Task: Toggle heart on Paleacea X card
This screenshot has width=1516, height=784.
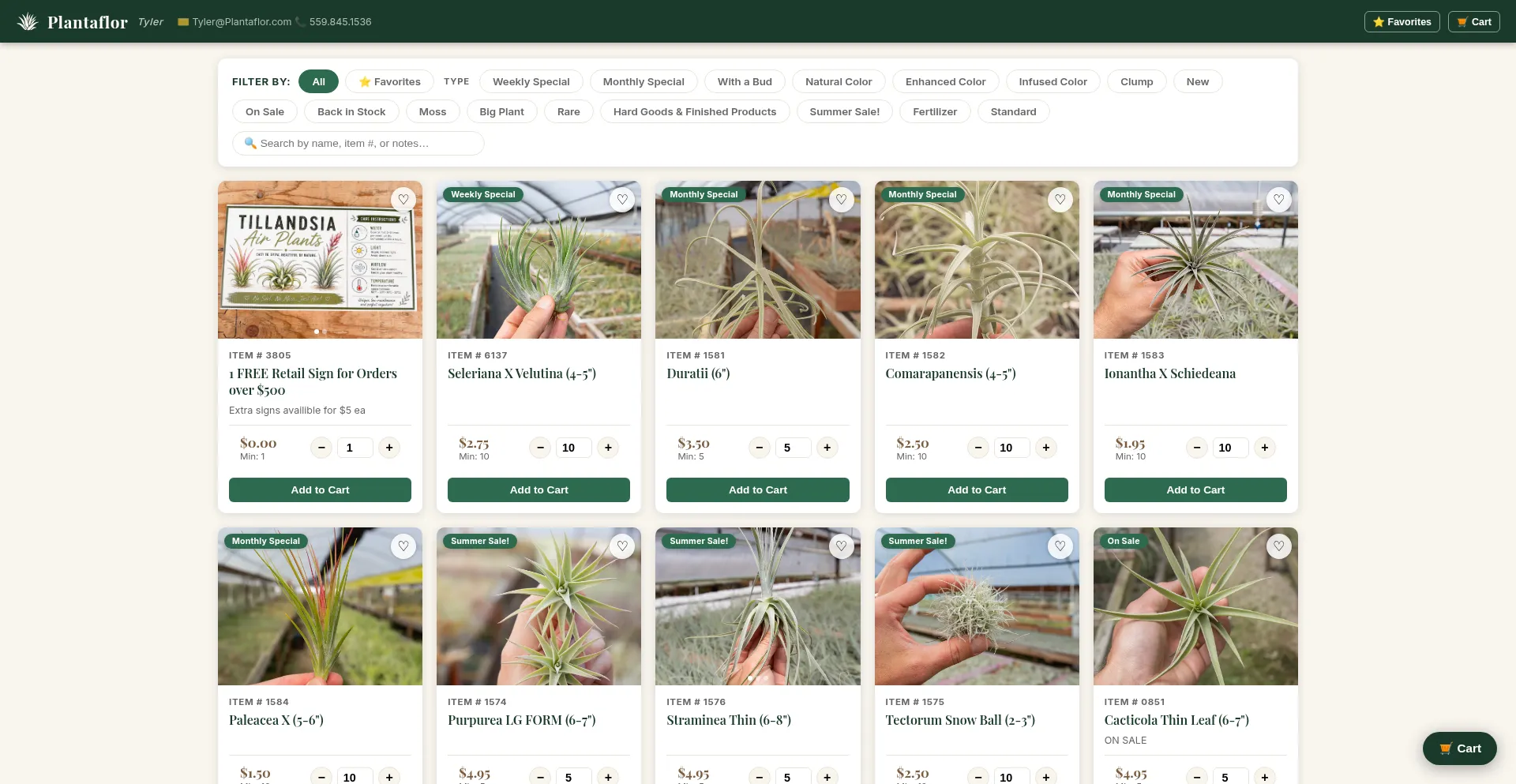Action: (x=403, y=546)
